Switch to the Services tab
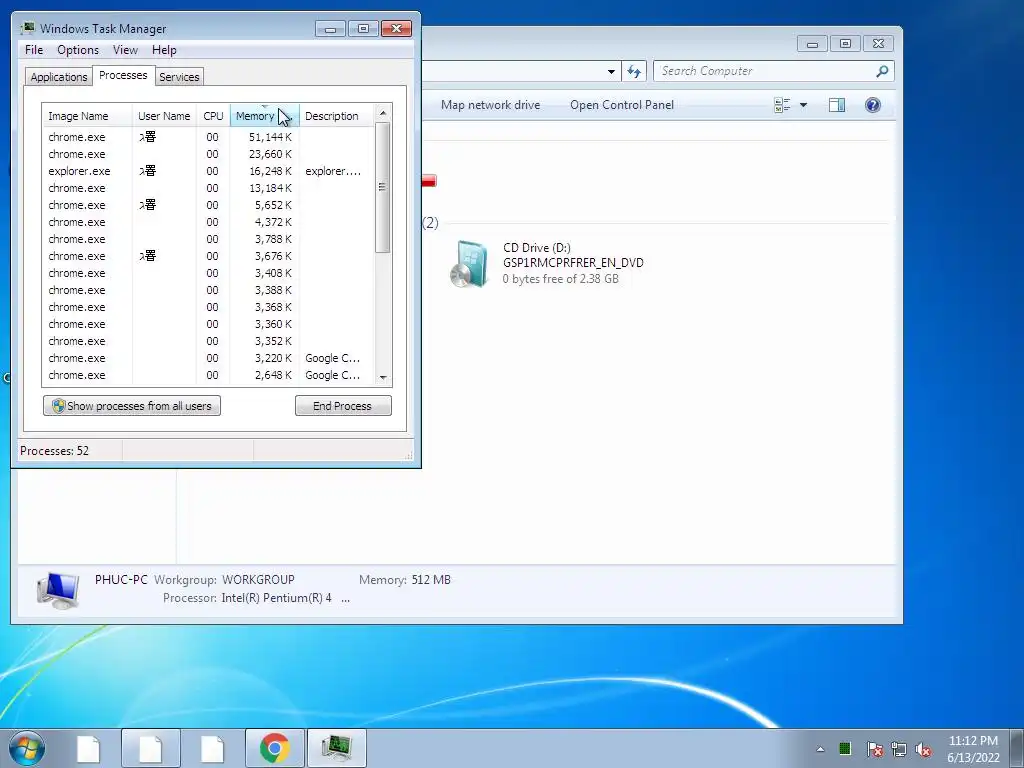This screenshot has width=1024, height=768. 179,77
